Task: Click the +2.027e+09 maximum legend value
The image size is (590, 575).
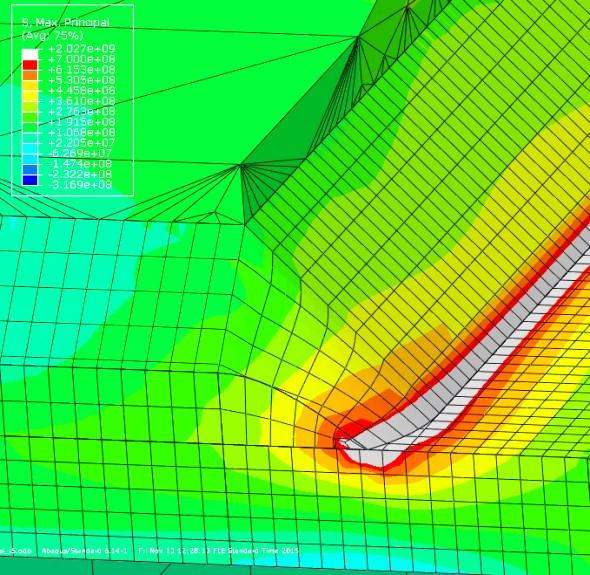Action: 82,49
